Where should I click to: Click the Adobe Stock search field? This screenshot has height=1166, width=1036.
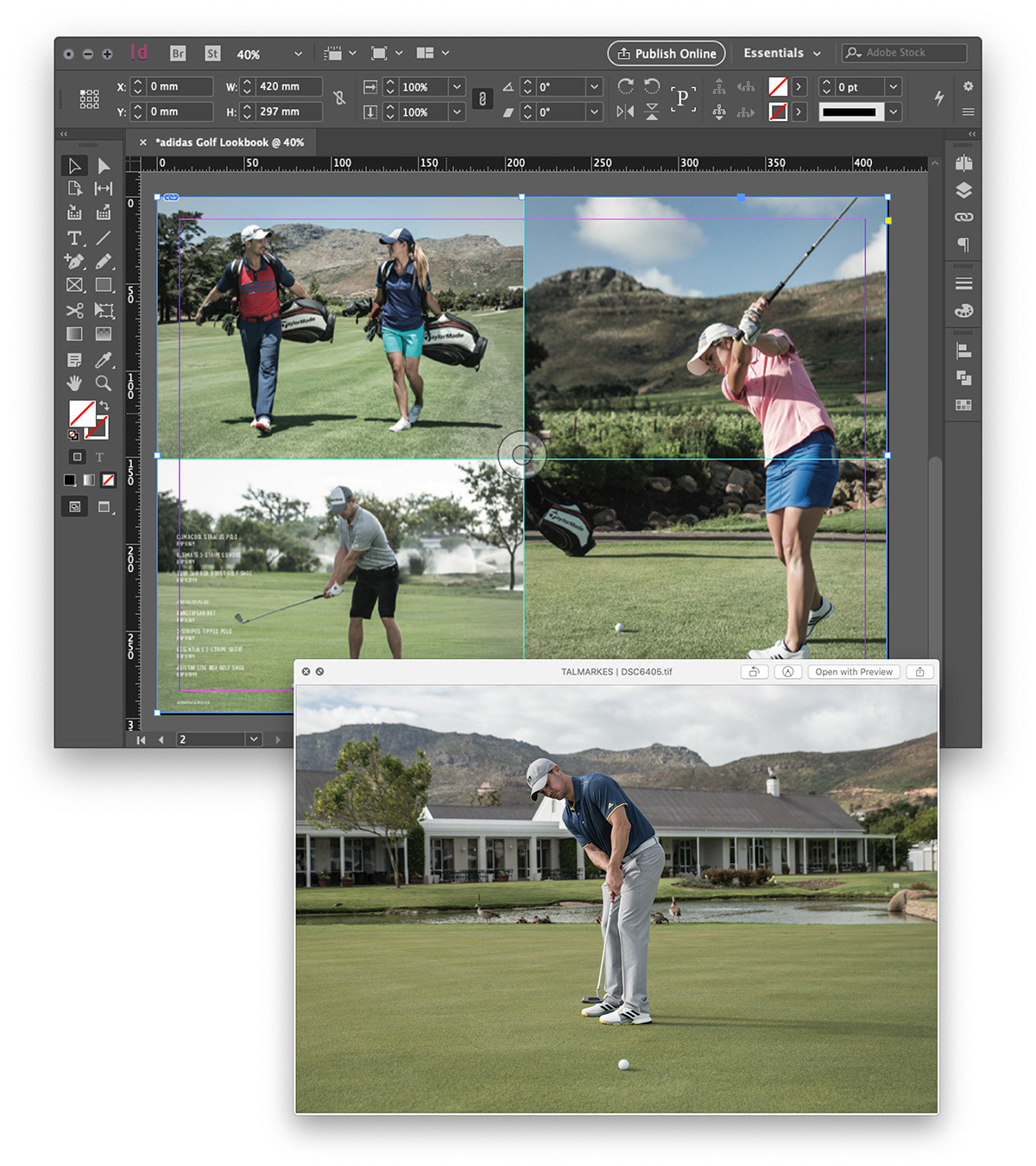point(904,54)
